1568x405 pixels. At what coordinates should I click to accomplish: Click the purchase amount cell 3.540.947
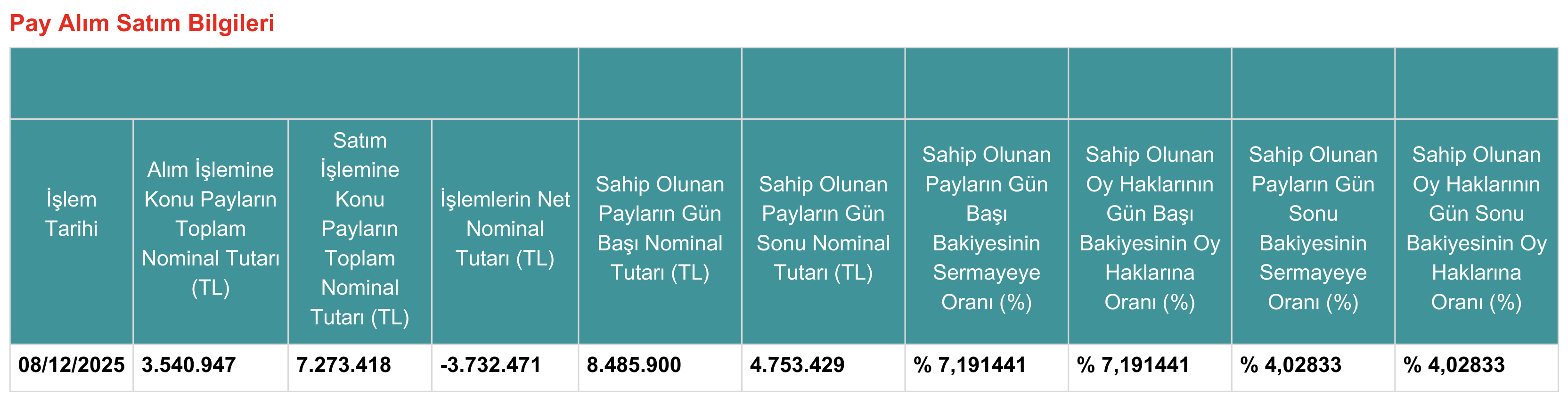click(188, 365)
